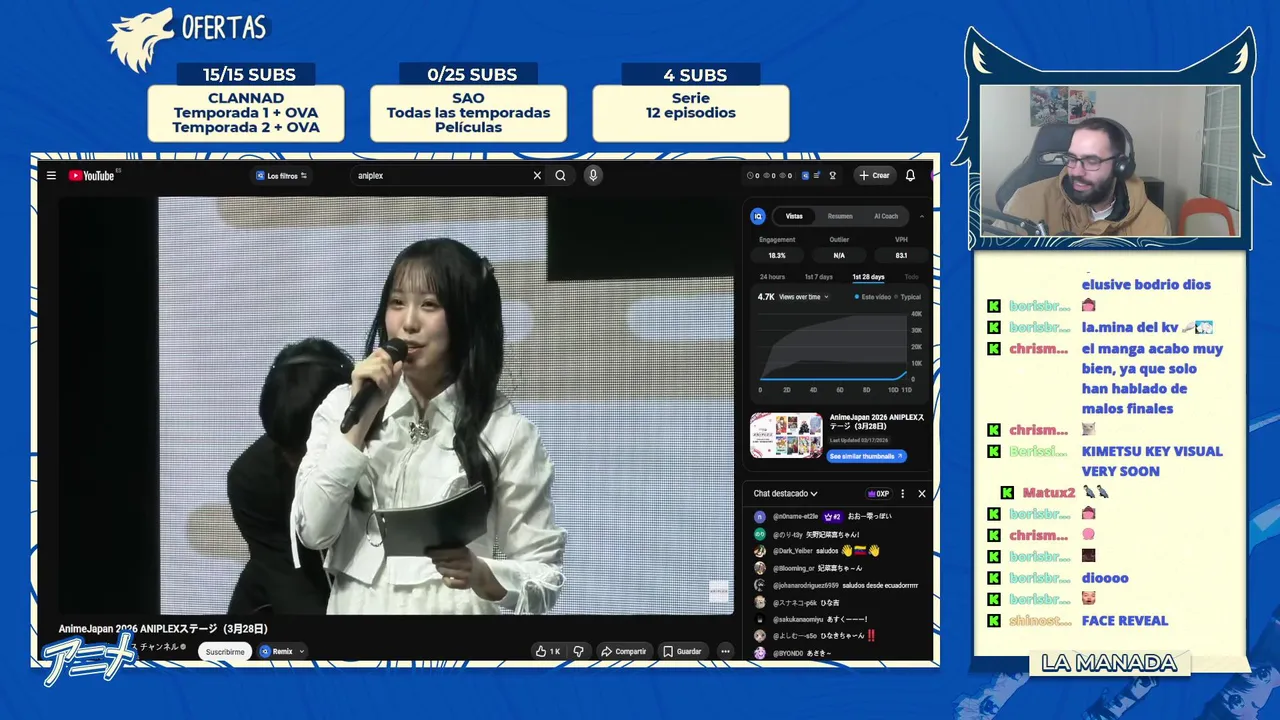Viewport: 1280px width, 720px height.
Task: Click @sakukanaomiyu chat message
Action: (x=812, y=619)
